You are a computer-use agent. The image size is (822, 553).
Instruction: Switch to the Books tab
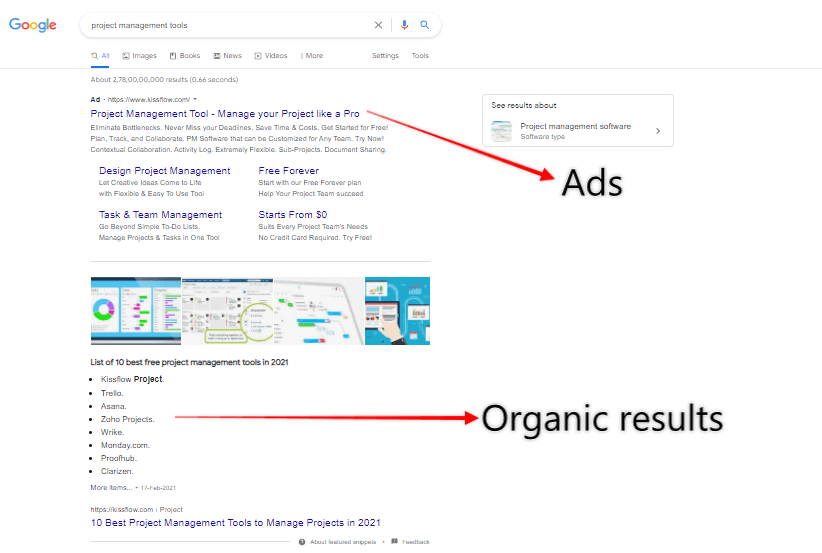pos(185,56)
